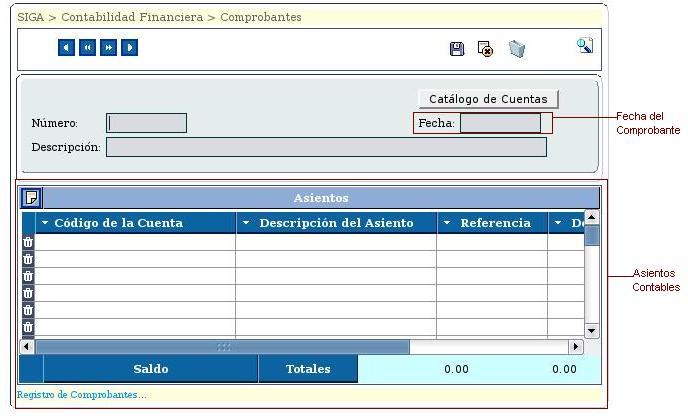Save the comprobante with the floppy disk icon
The height and width of the screenshot is (418, 688).
coord(457,49)
